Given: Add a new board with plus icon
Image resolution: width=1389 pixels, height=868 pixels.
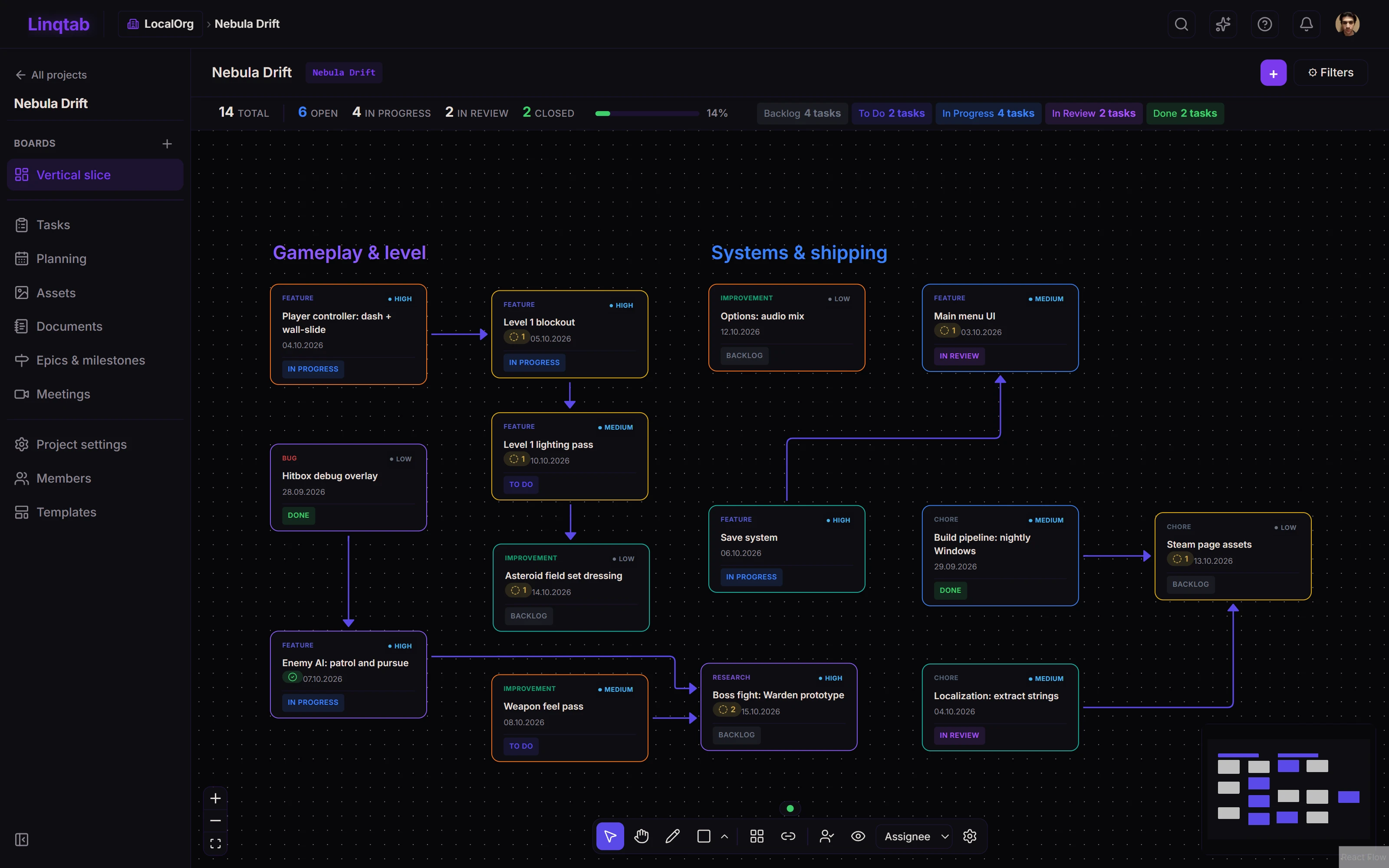Looking at the screenshot, I should (x=167, y=144).
